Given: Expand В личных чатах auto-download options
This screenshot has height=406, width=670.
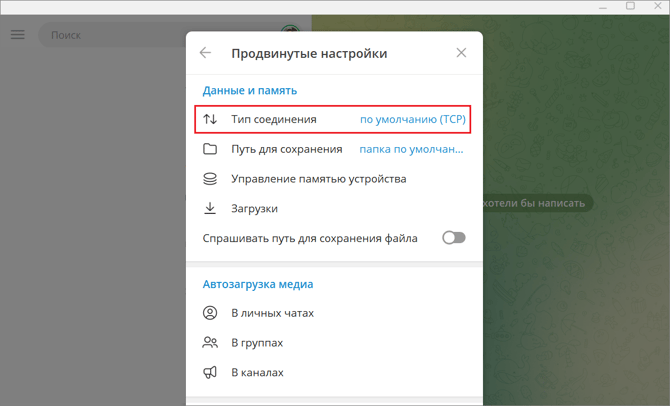Looking at the screenshot, I should click(x=272, y=313).
